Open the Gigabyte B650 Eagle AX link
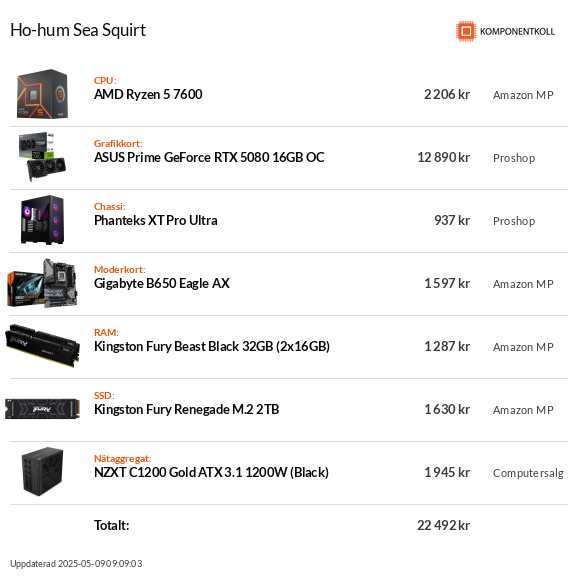 (162, 283)
